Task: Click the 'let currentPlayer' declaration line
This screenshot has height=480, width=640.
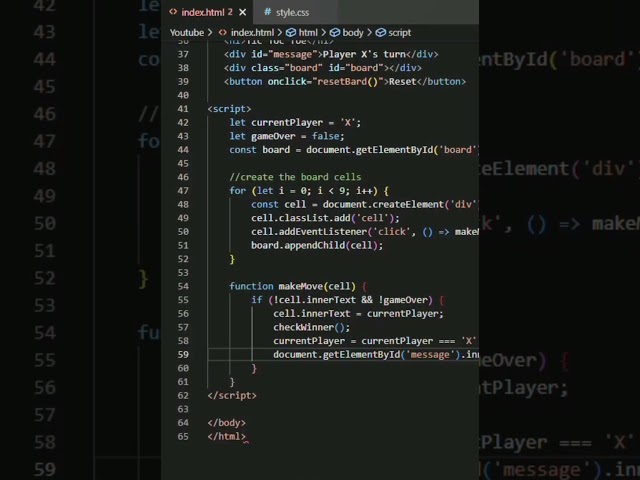Action: tap(295, 123)
